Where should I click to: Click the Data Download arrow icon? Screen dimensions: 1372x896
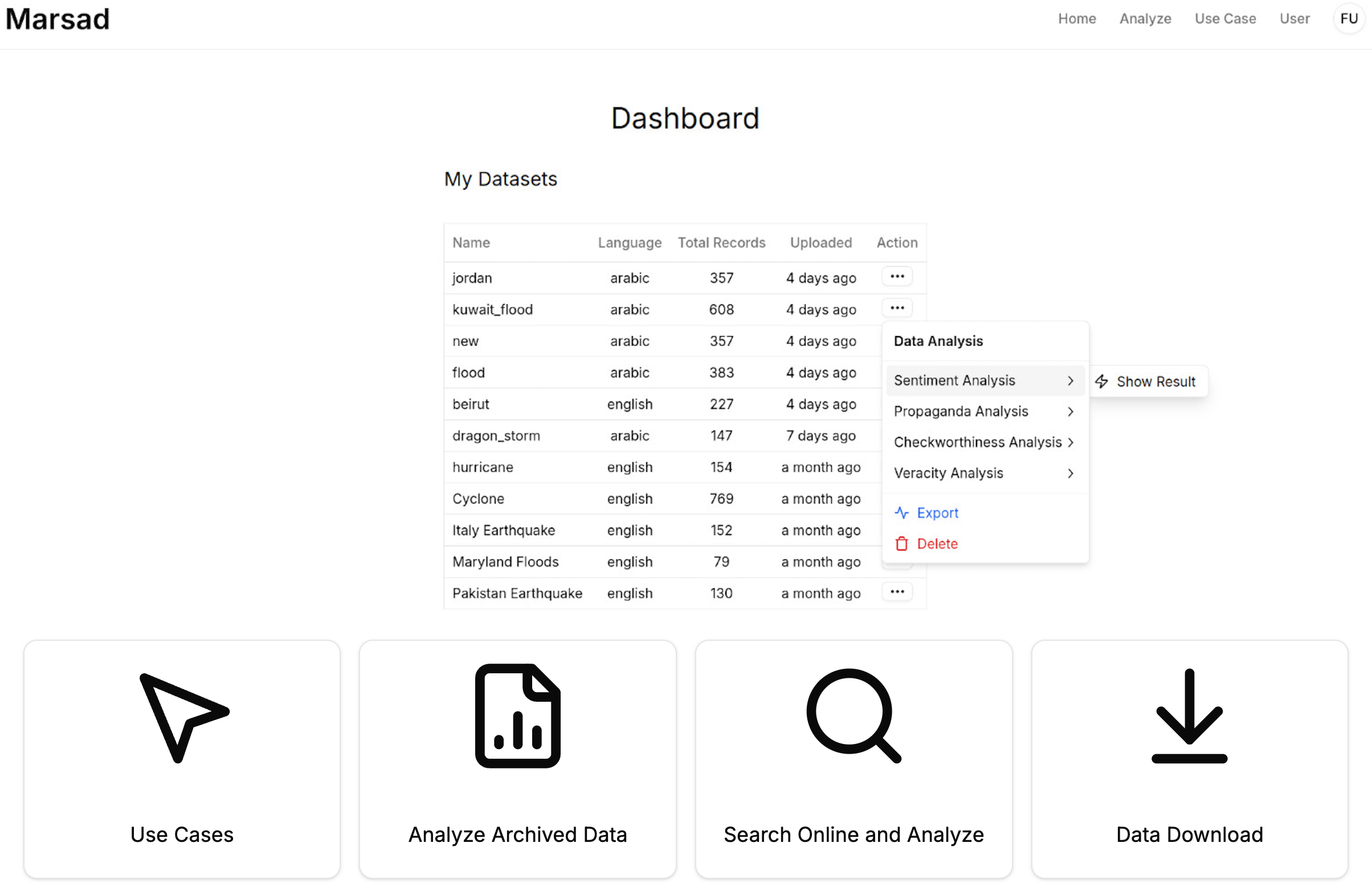click(x=1189, y=715)
